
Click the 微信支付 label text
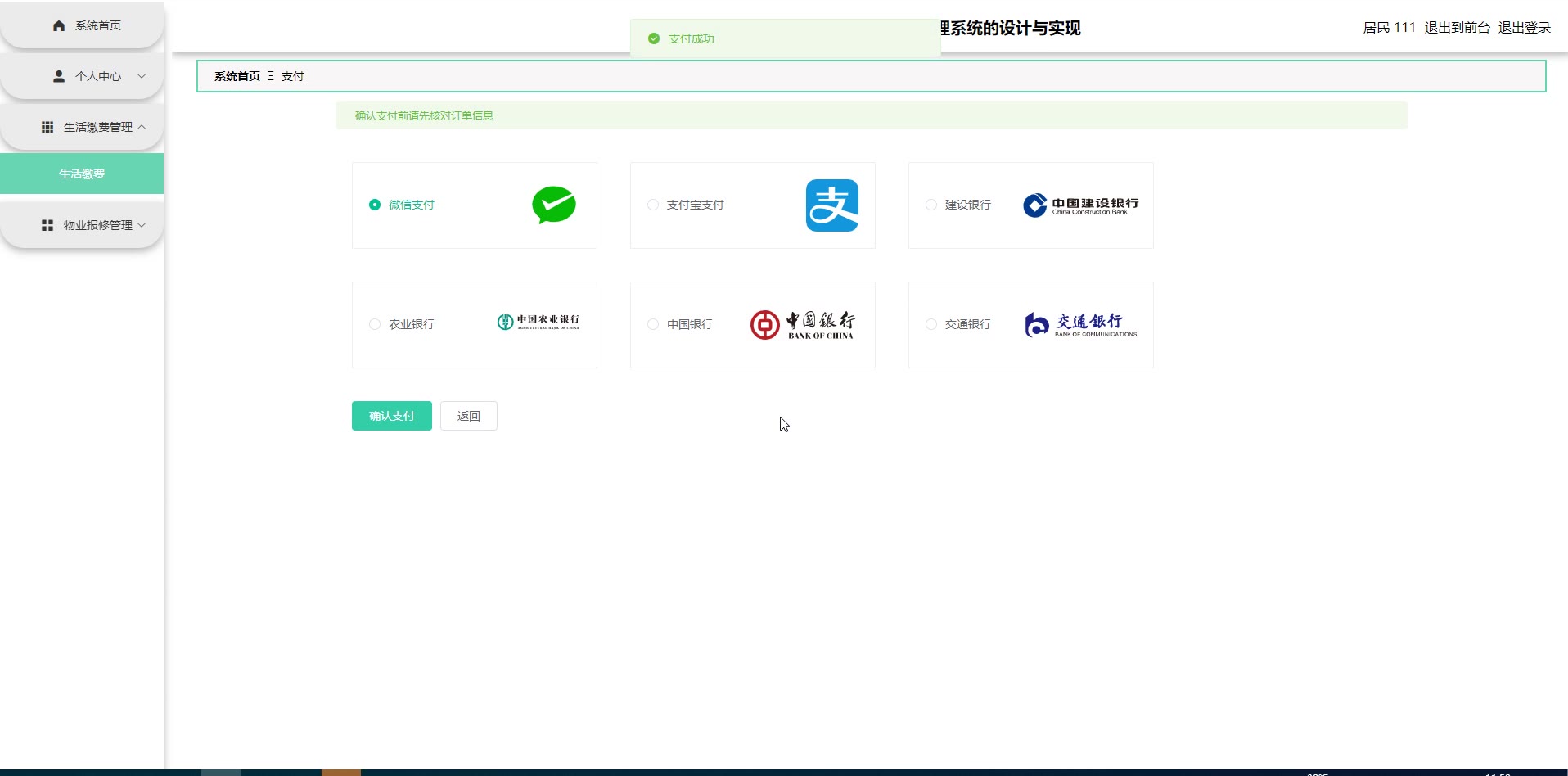pos(412,205)
